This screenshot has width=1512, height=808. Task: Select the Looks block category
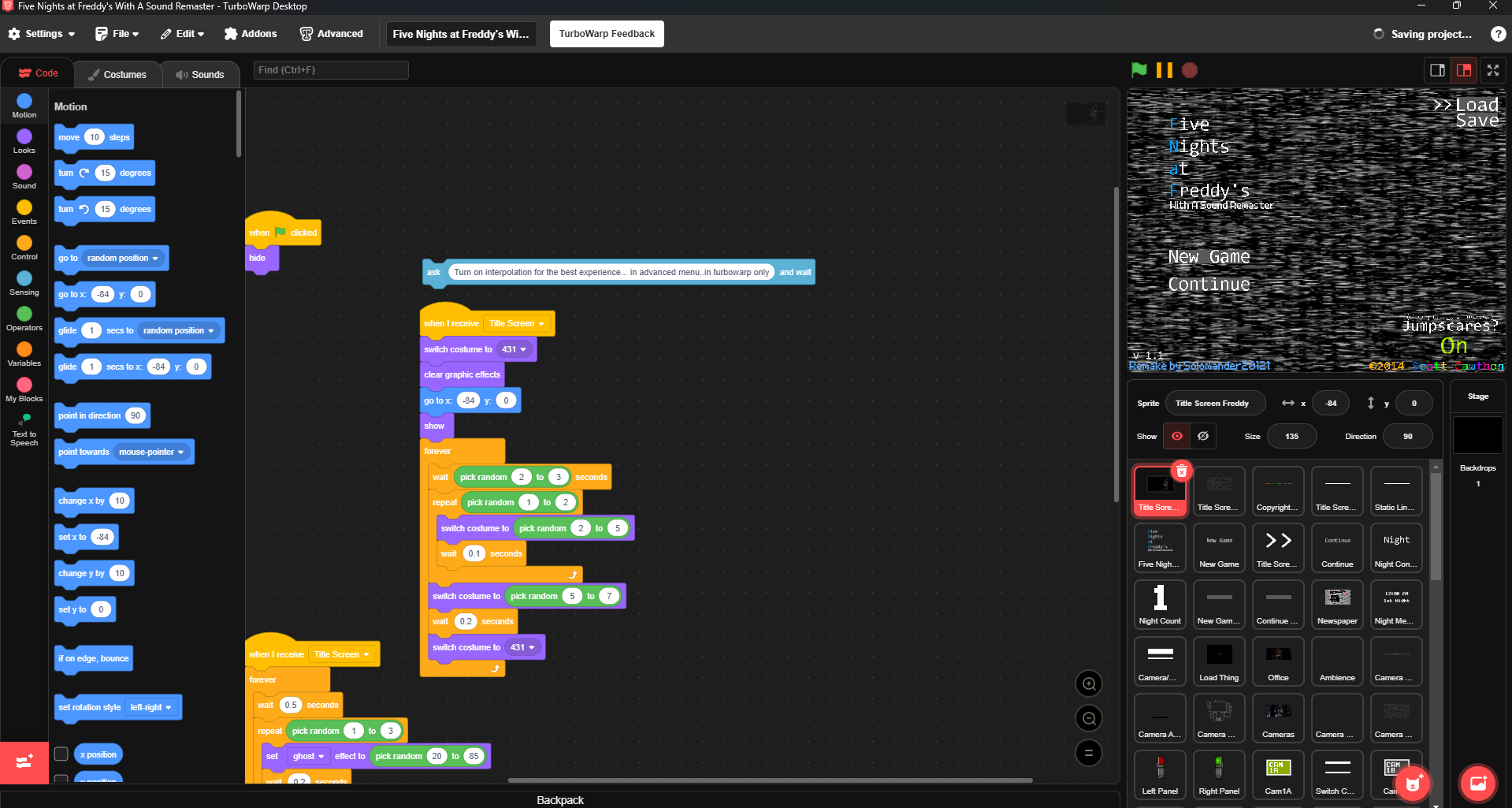click(24, 142)
